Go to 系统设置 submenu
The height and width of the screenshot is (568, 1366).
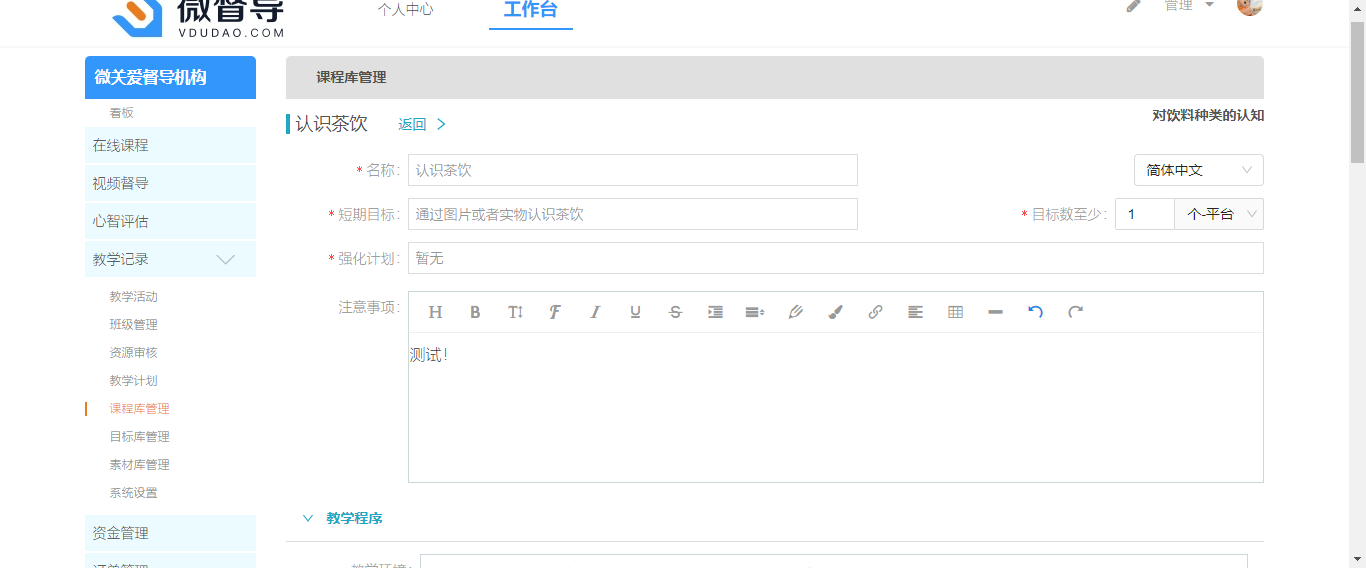pyautogui.click(x=133, y=493)
